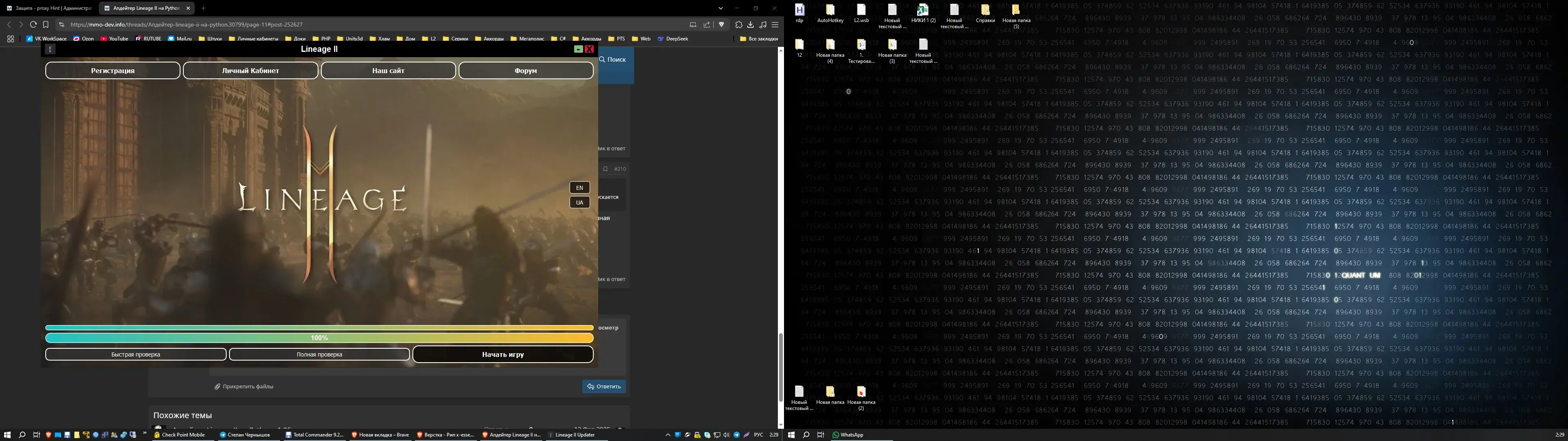Click the Начать игру button
The width and height of the screenshot is (1568, 441).
click(x=503, y=354)
